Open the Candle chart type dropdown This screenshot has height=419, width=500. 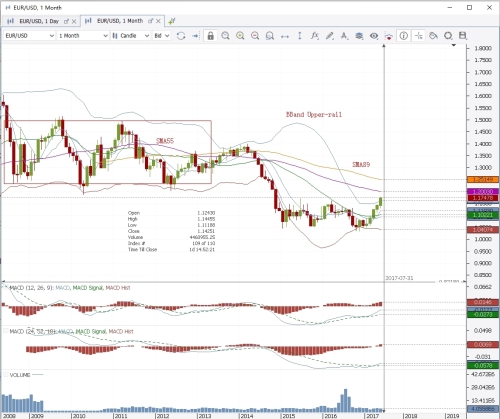pyautogui.click(x=131, y=36)
